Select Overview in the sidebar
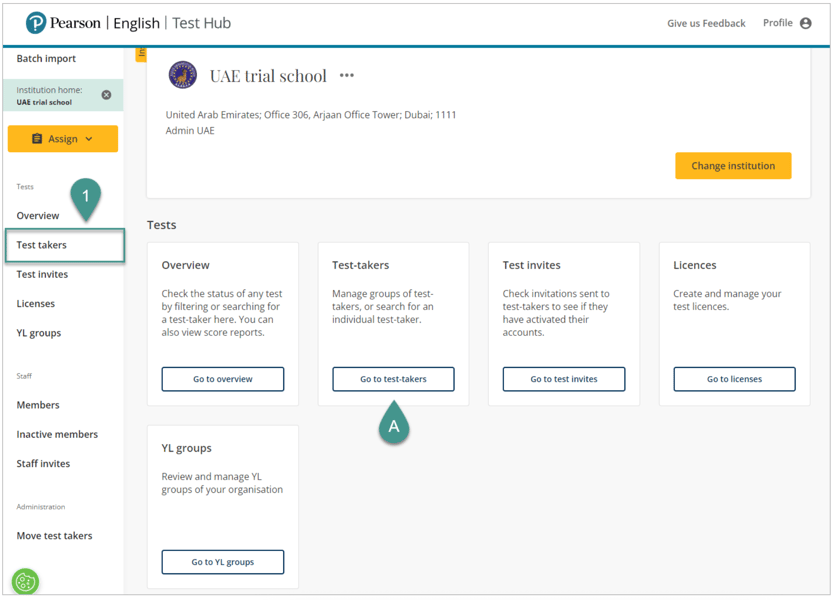 pyautogui.click(x=38, y=216)
